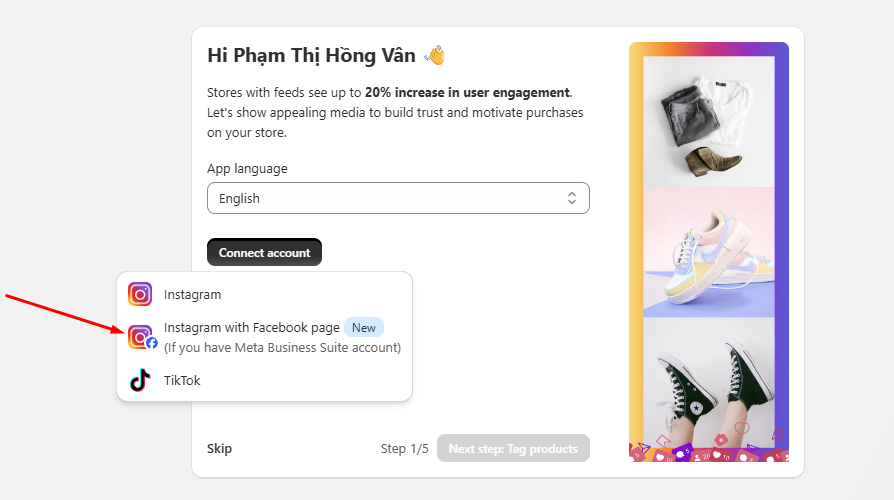Skip the onboarding step
This screenshot has height=500, width=894.
220,449
